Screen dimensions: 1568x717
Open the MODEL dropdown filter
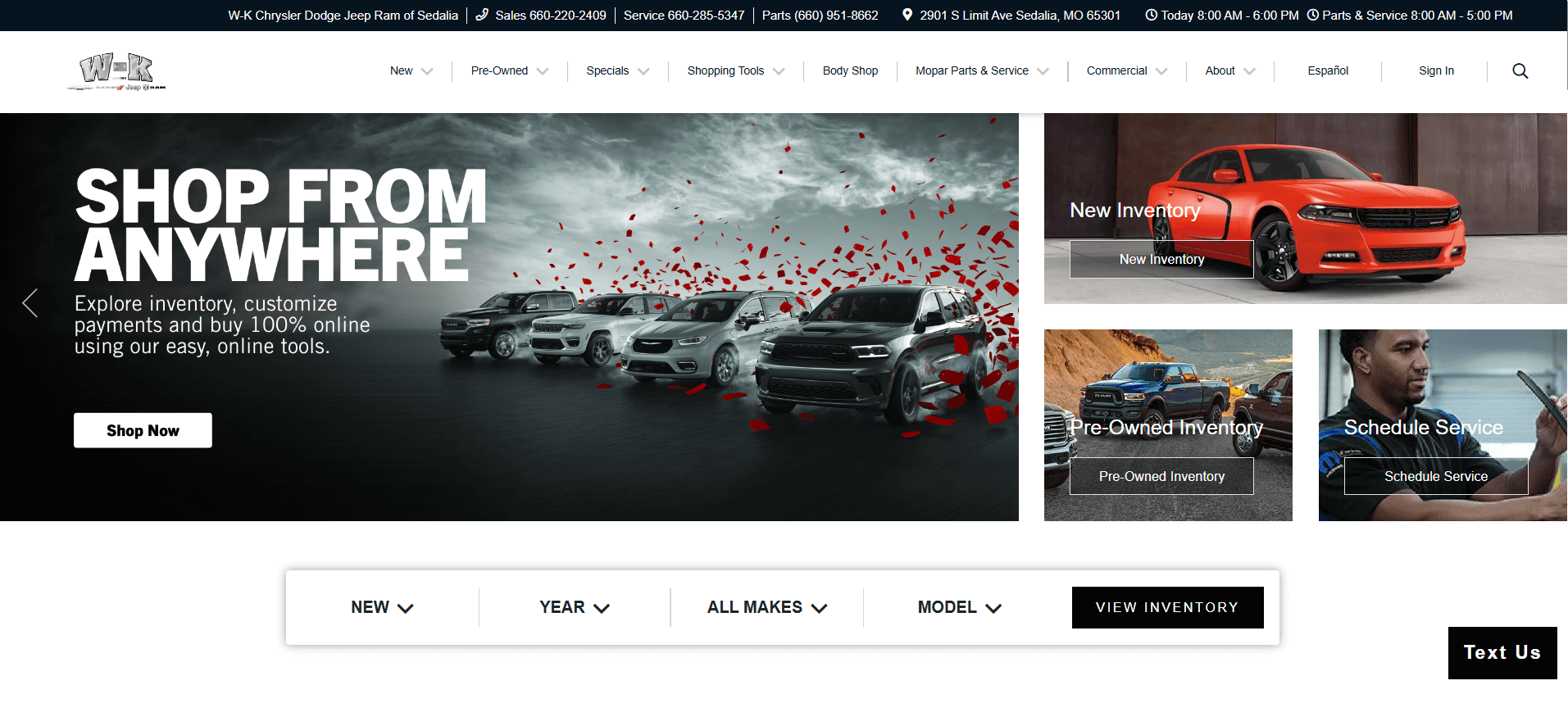(959, 607)
